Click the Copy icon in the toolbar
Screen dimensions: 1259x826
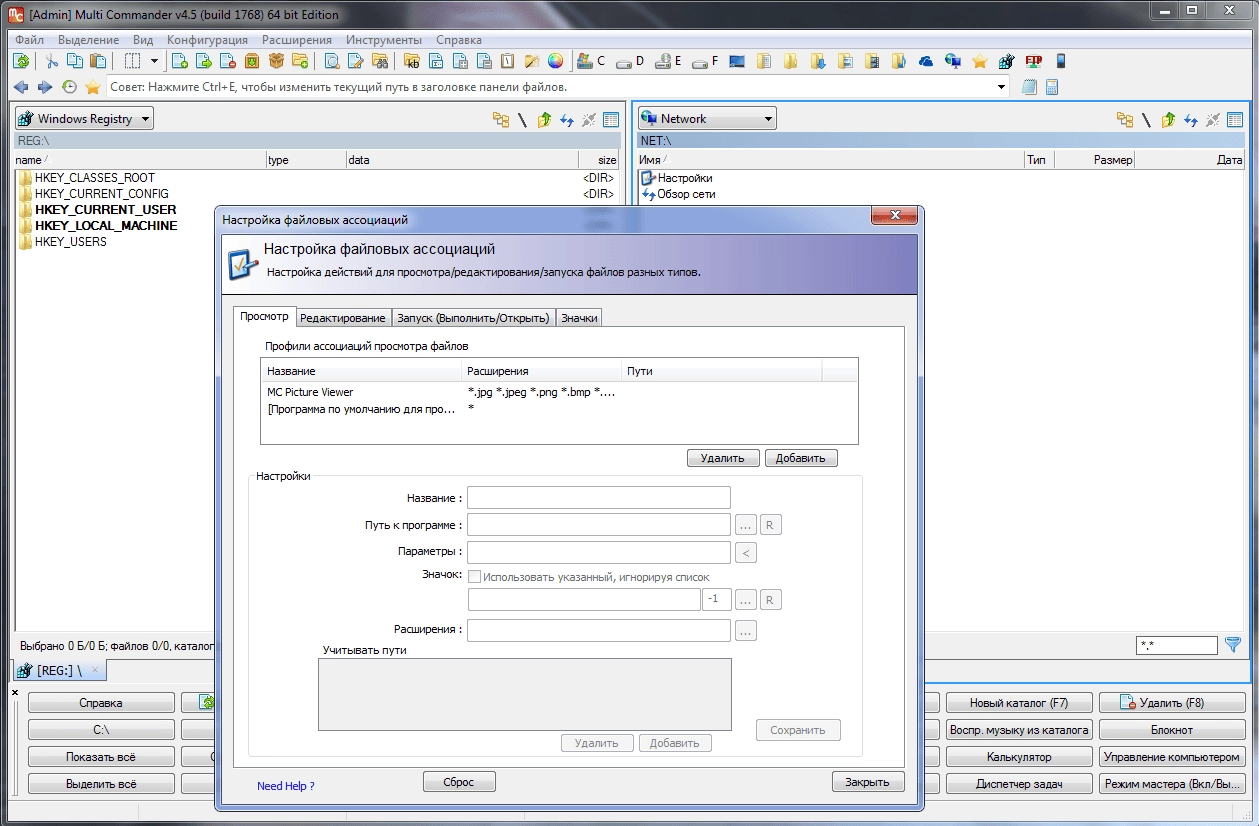(x=73, y=61)
